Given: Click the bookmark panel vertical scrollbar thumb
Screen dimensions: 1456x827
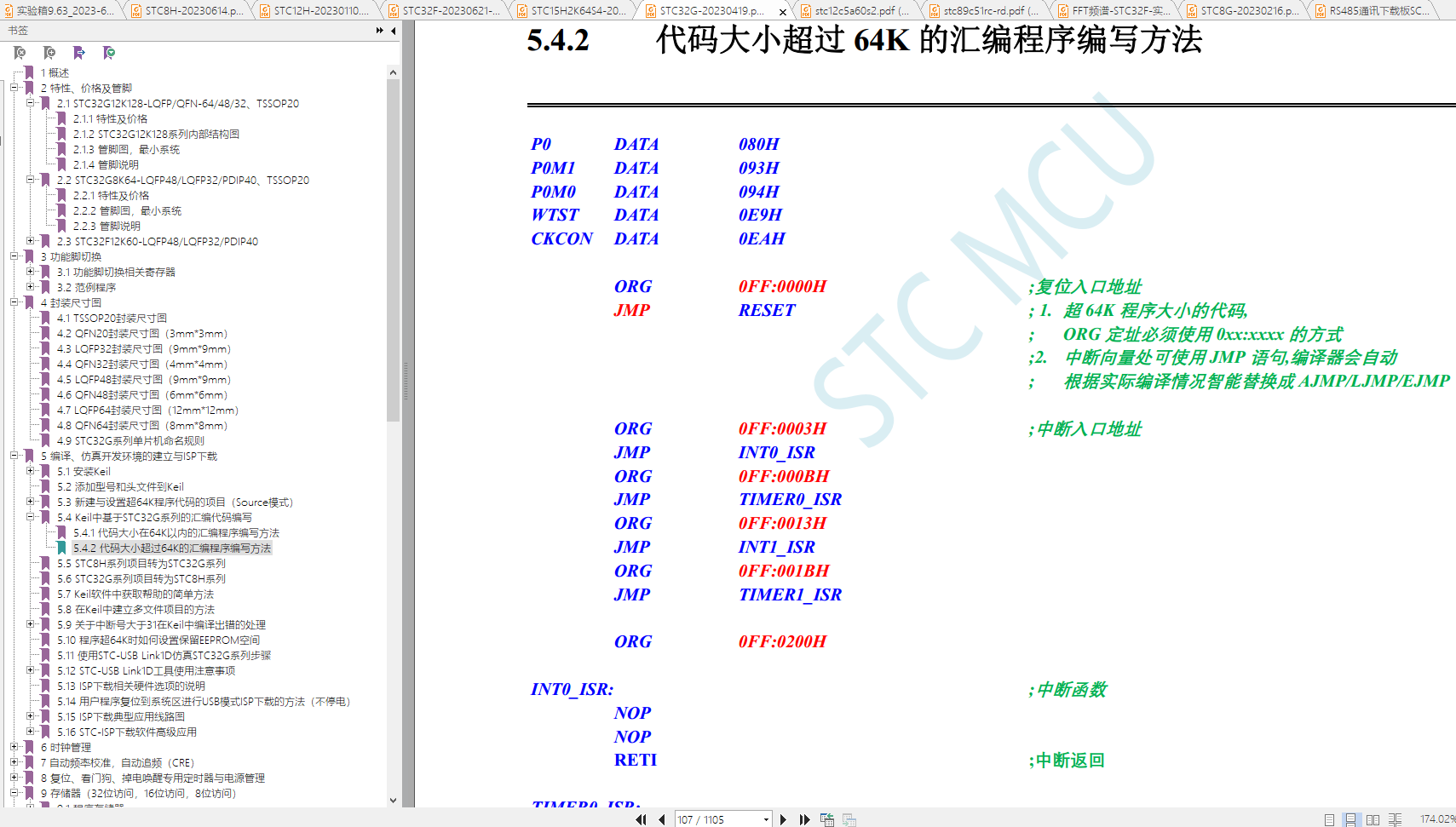Looking at the screenshot, I should click(x=393, y=250).
